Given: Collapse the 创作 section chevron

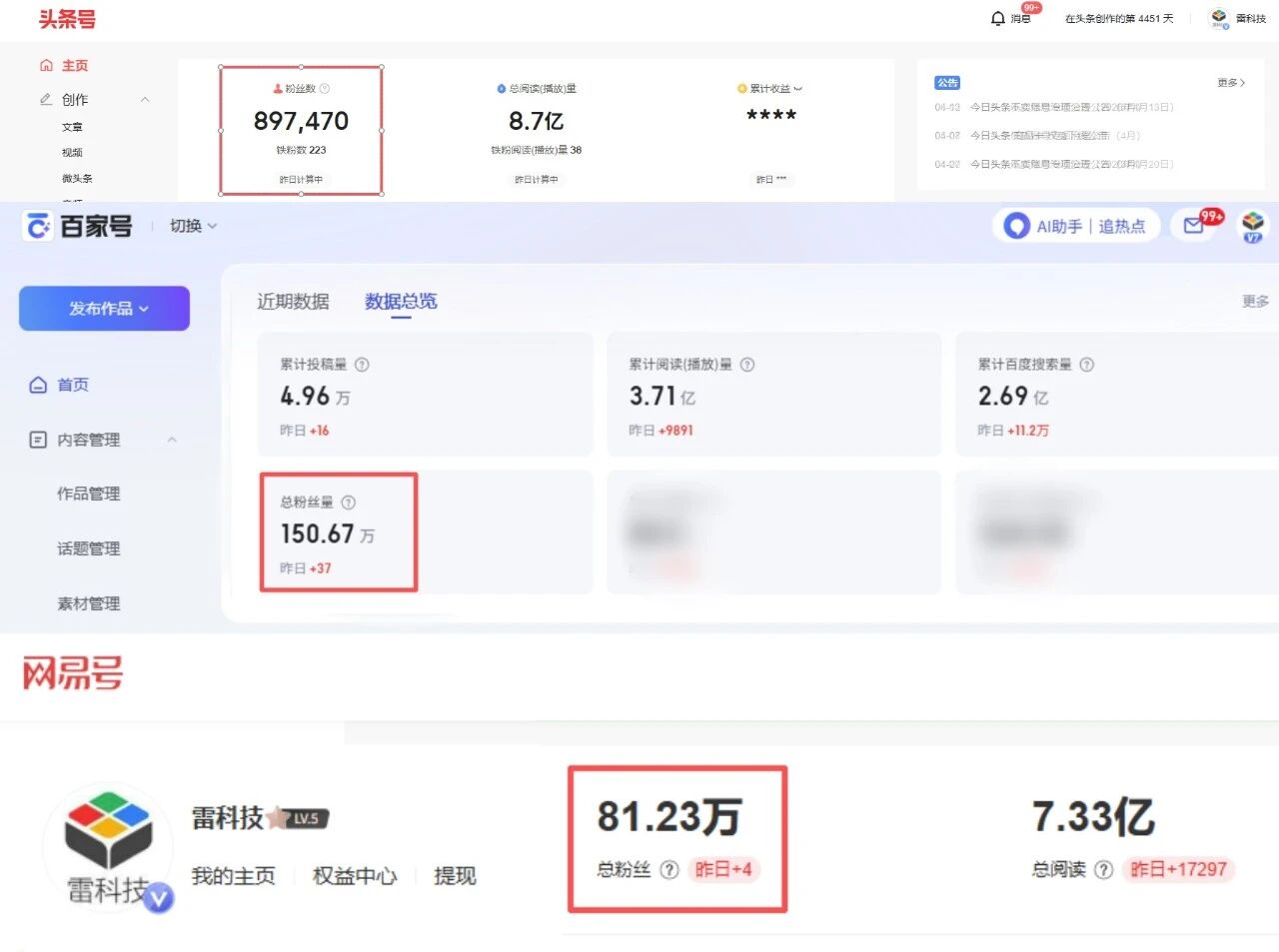Looking at the screenshot, I should (145, 99).
